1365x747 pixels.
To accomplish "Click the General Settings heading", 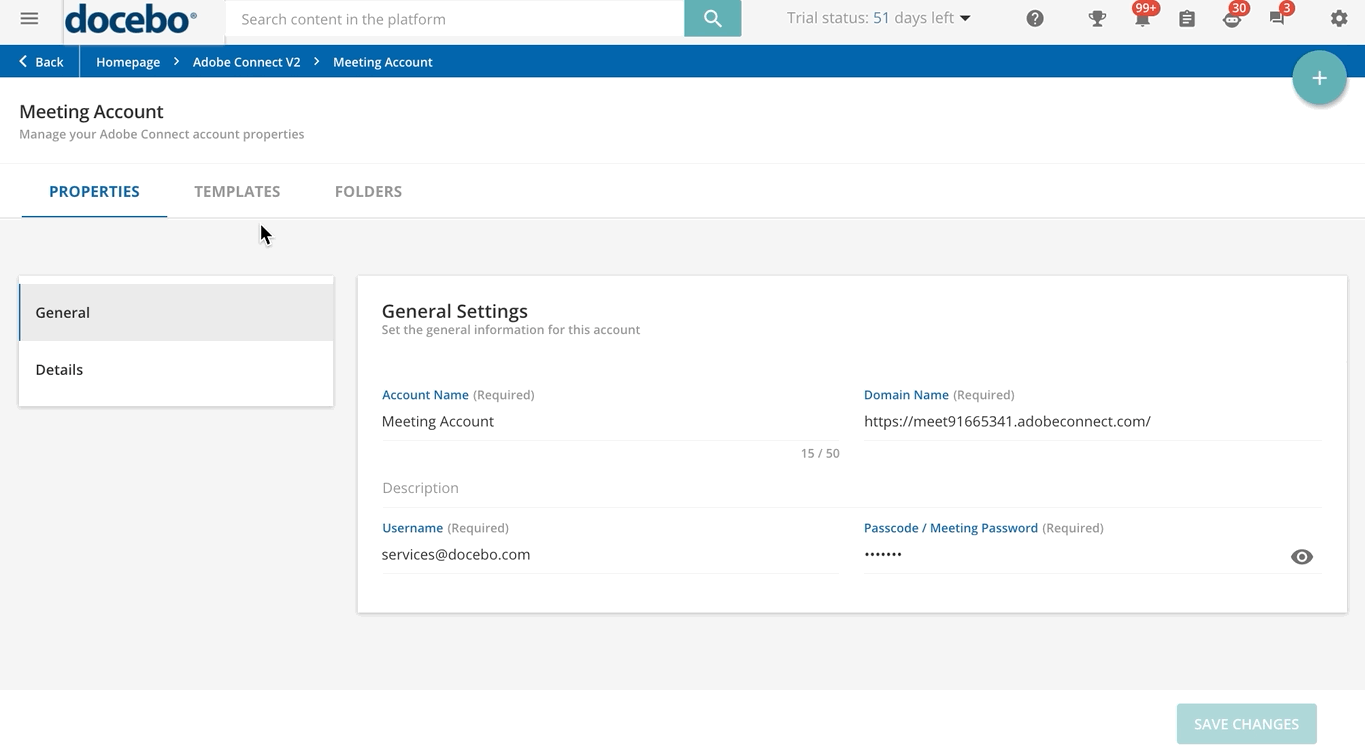I will (x=455, y=311).
